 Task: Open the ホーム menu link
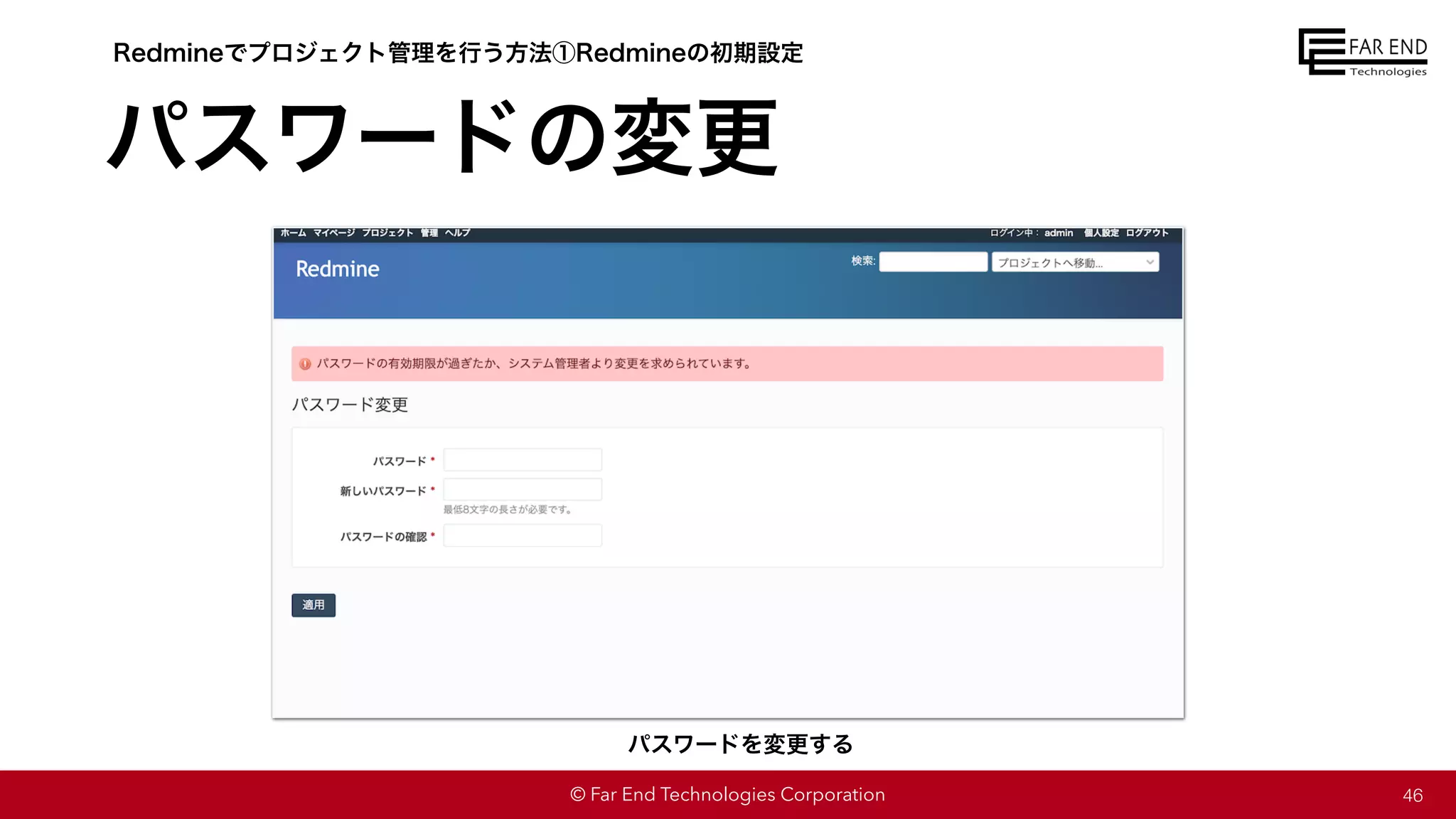click(293, 232)
